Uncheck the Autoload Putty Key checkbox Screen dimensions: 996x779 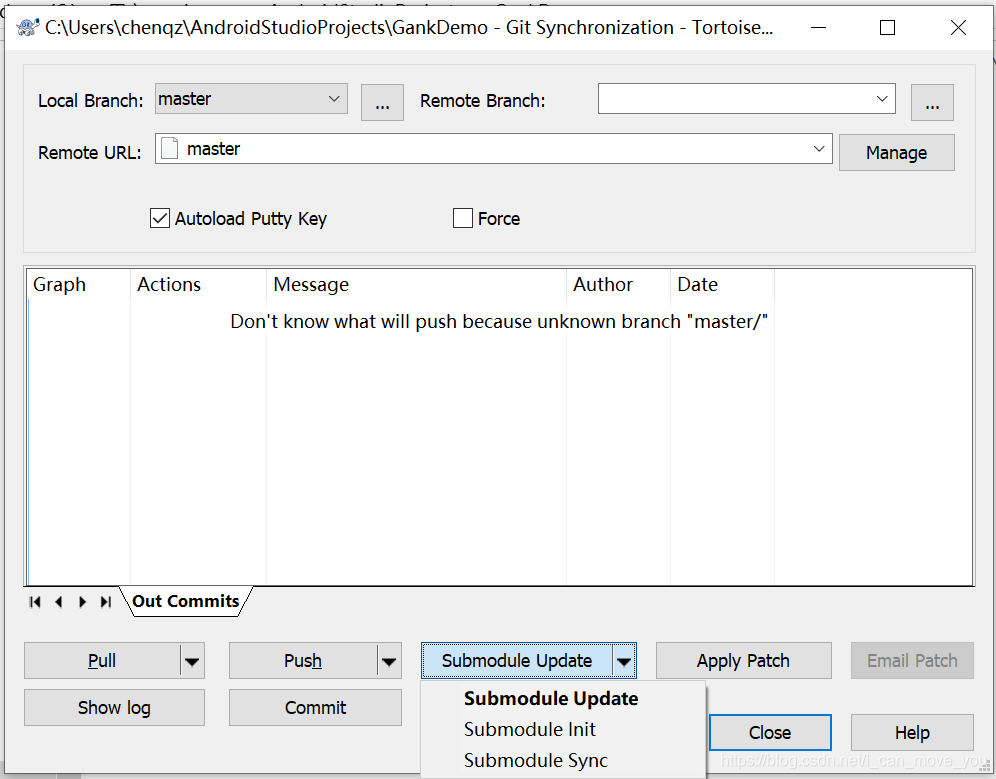click(x=159, y=218)
